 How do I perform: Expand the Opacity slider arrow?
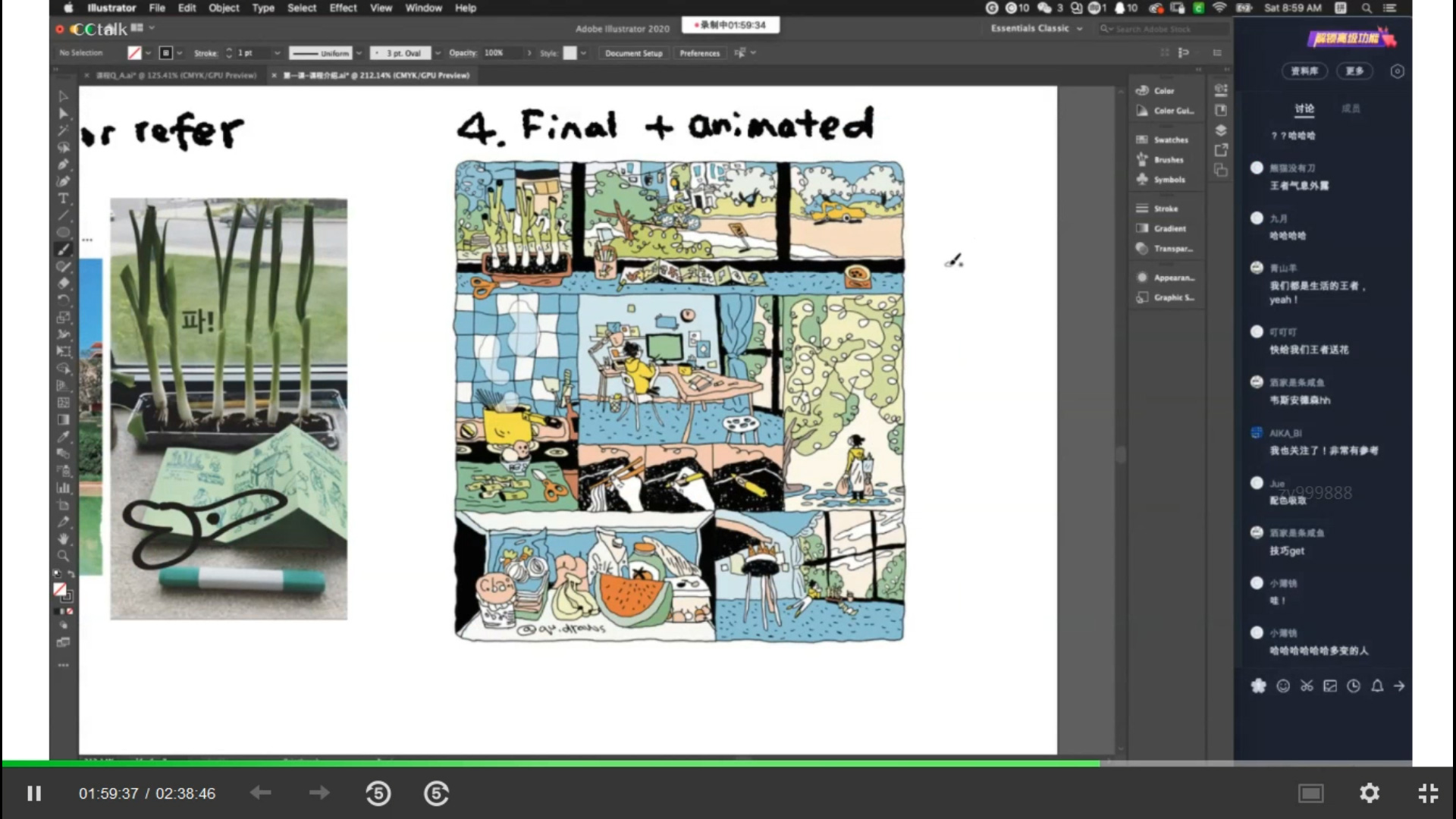(529, 53)
